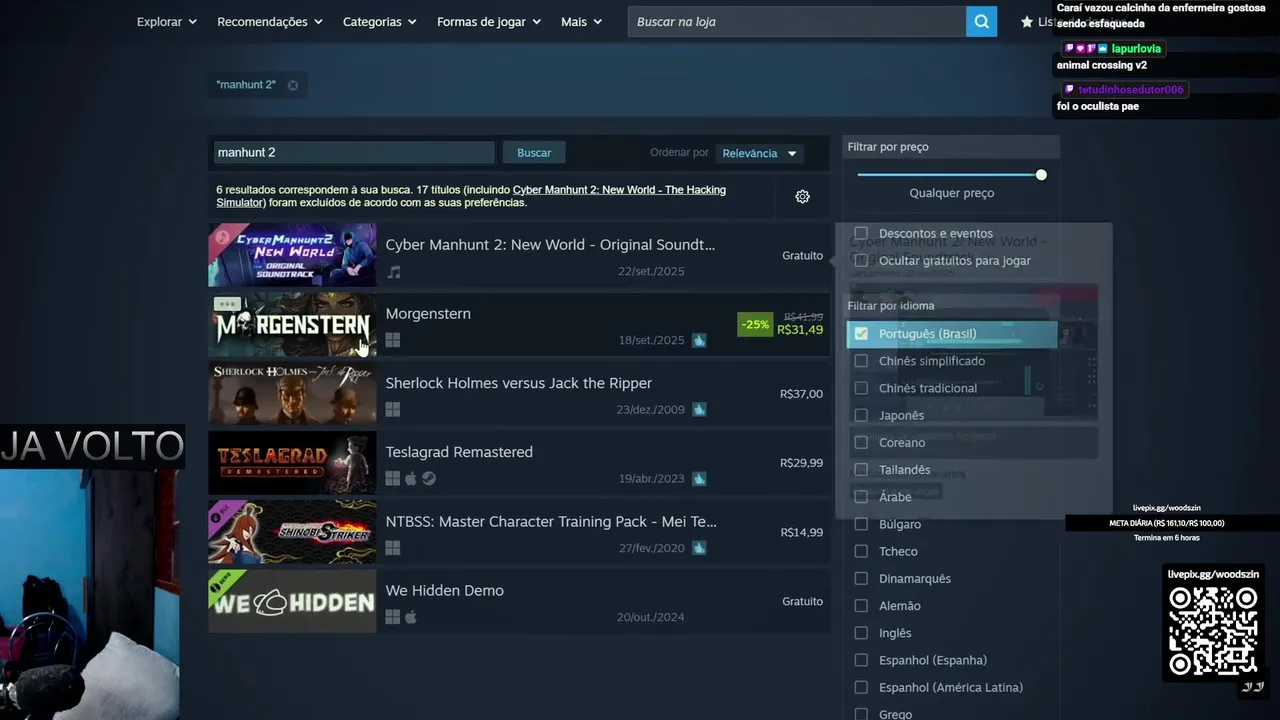Click review thumbs-up icon on Teslagrad row
The height and width of the screenshot is (720, 1280).
(x=699, y=479)
